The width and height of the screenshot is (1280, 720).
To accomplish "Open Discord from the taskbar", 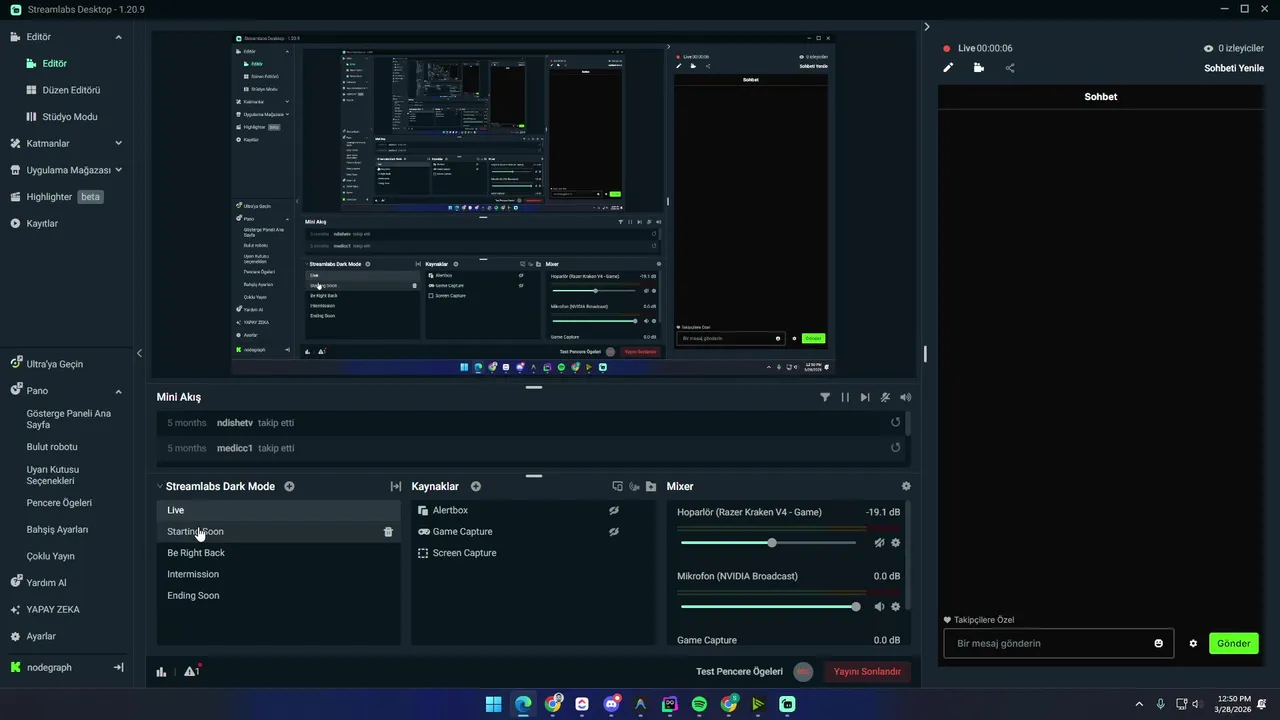I will tap(611, 704).
